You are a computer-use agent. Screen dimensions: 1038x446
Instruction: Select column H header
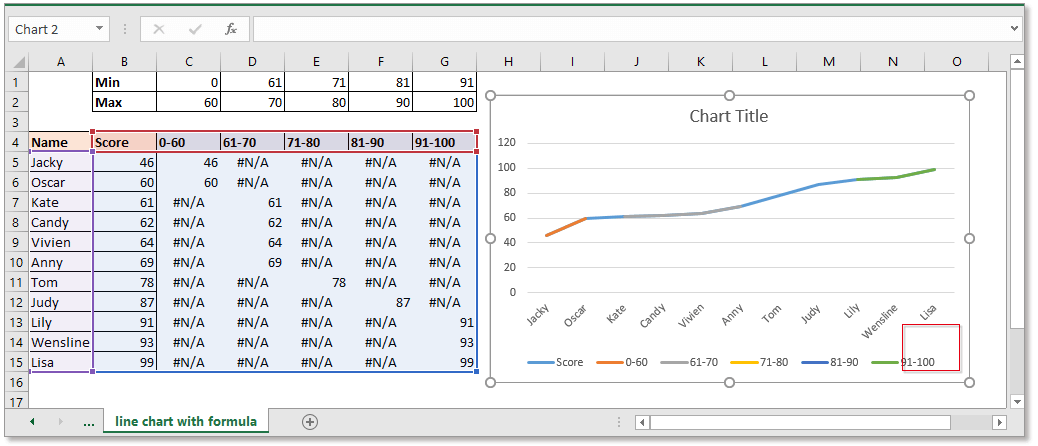pyautogui.click(x=508, y=62)
